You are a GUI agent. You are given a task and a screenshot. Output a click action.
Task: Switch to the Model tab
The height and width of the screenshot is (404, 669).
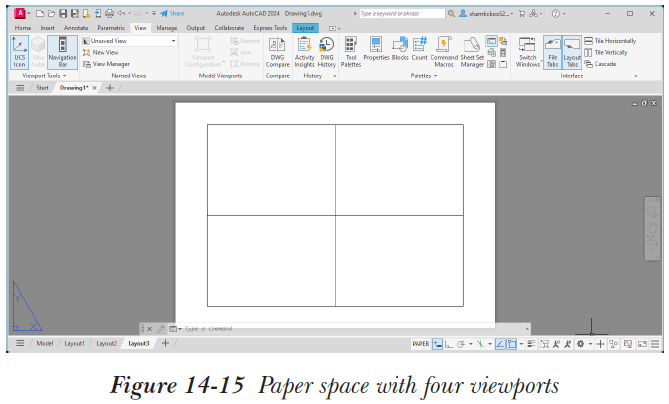tap(45, 343)
